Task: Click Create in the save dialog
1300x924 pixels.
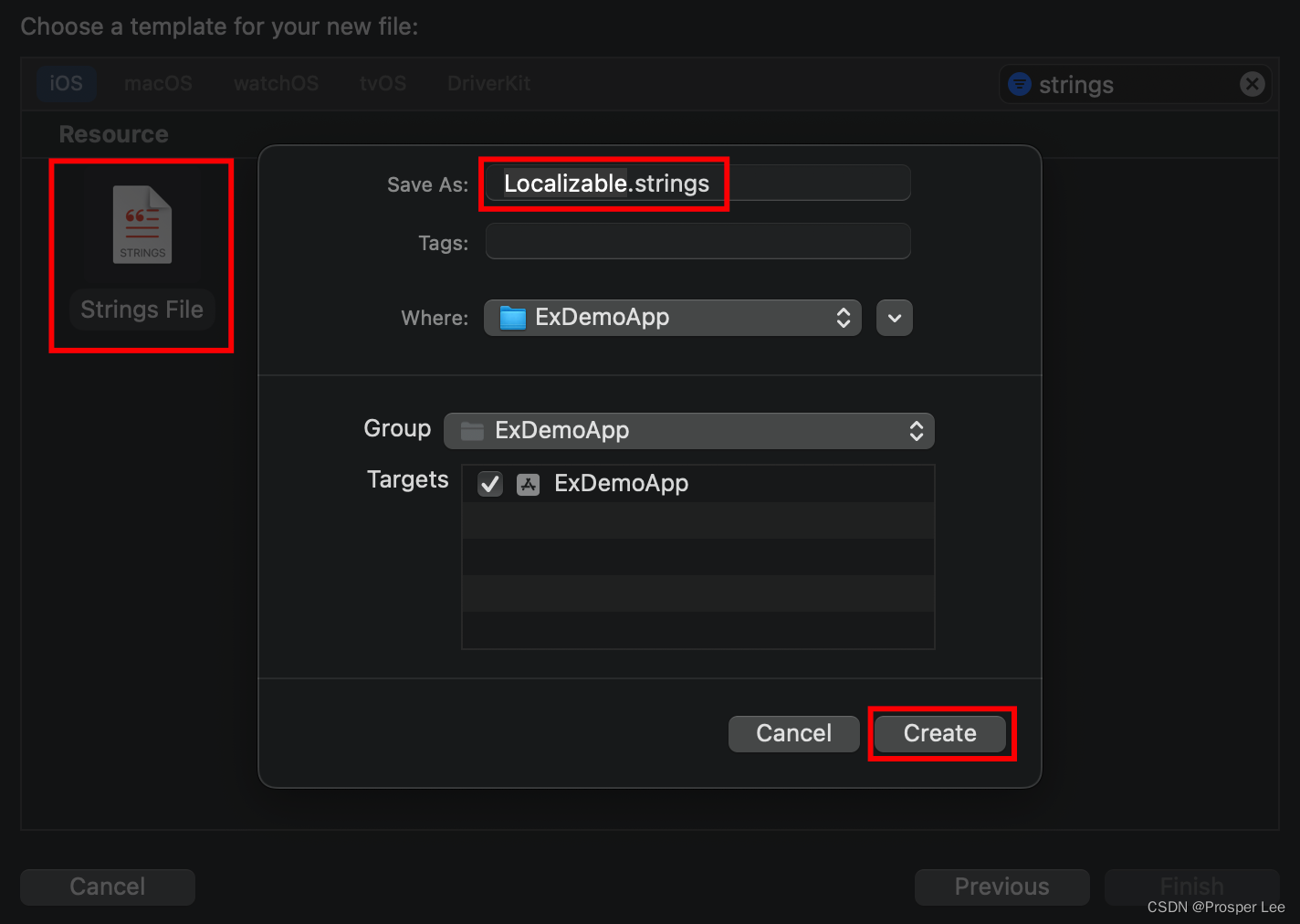Action: coord(940,733)
